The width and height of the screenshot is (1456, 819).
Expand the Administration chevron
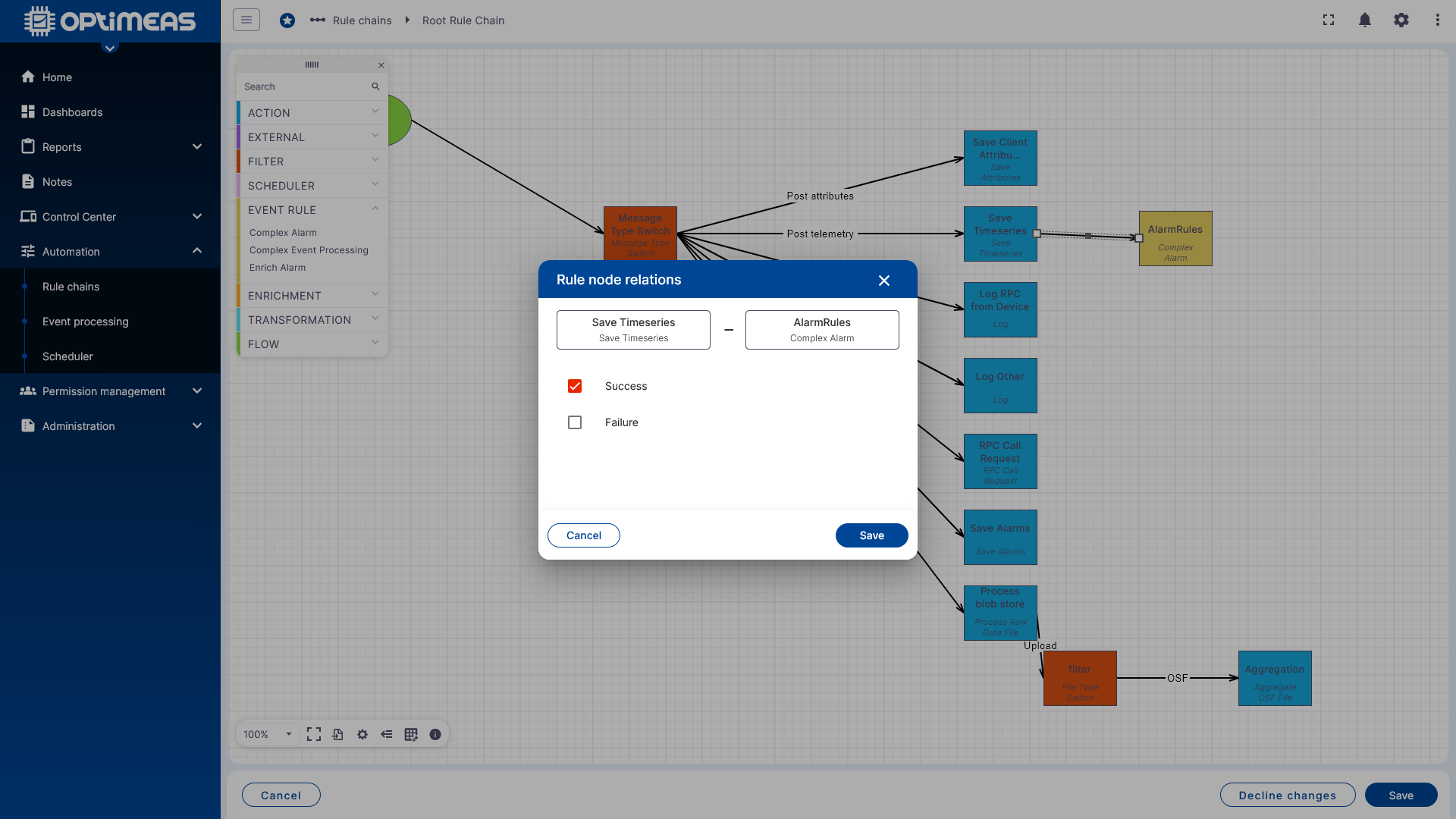click(197, 425)
